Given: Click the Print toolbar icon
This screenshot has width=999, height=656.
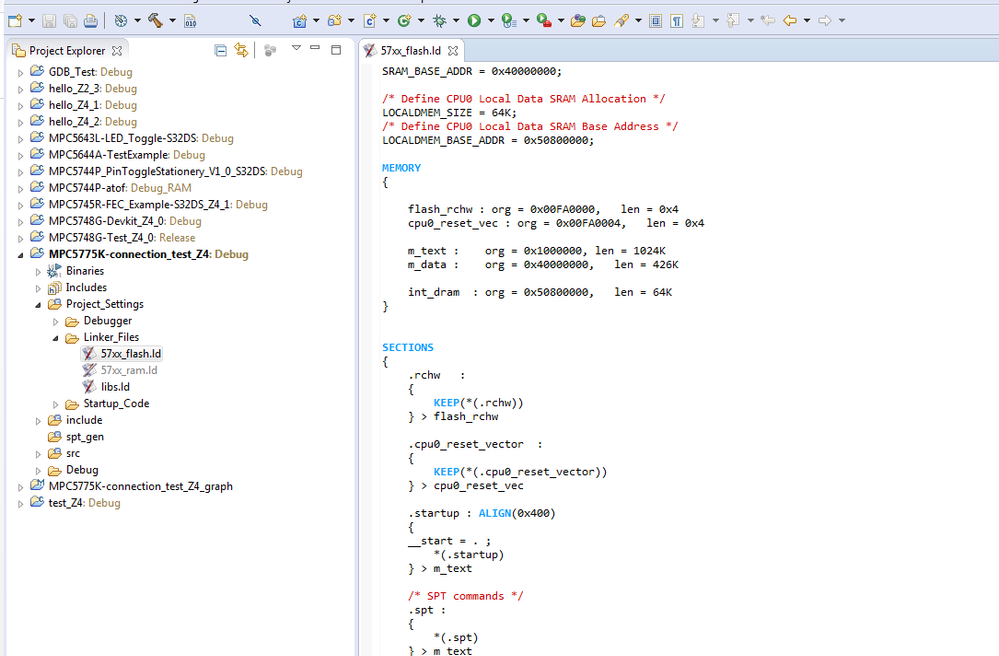Looking at the screenshot, I should pos(90,20).
